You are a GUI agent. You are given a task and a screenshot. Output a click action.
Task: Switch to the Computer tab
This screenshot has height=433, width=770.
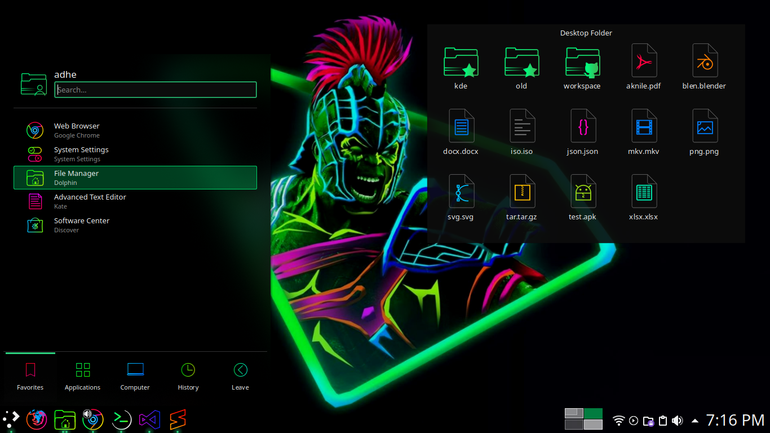tap(135, 377)
